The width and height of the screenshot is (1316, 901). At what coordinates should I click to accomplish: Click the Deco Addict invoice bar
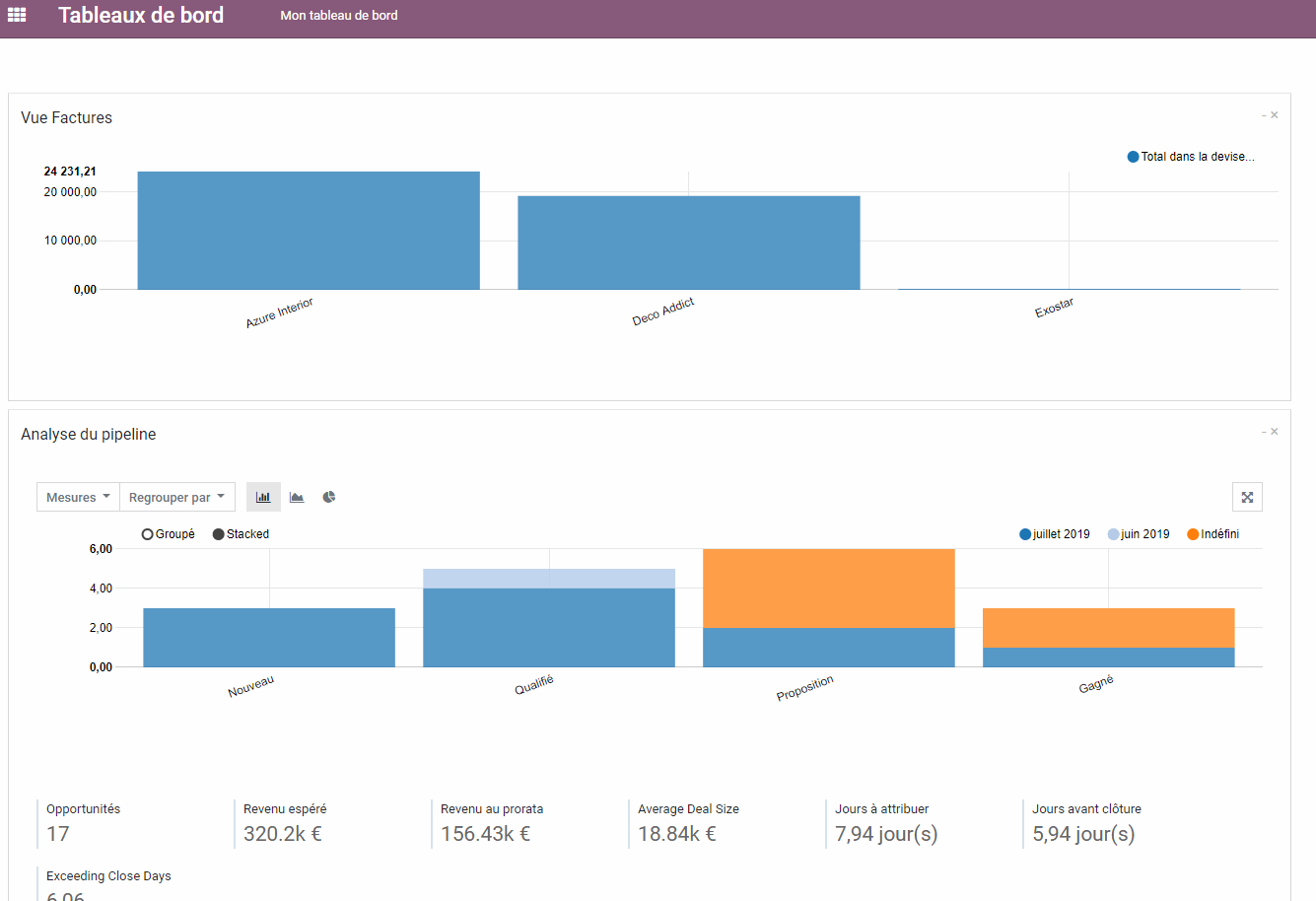click(689, 243)
